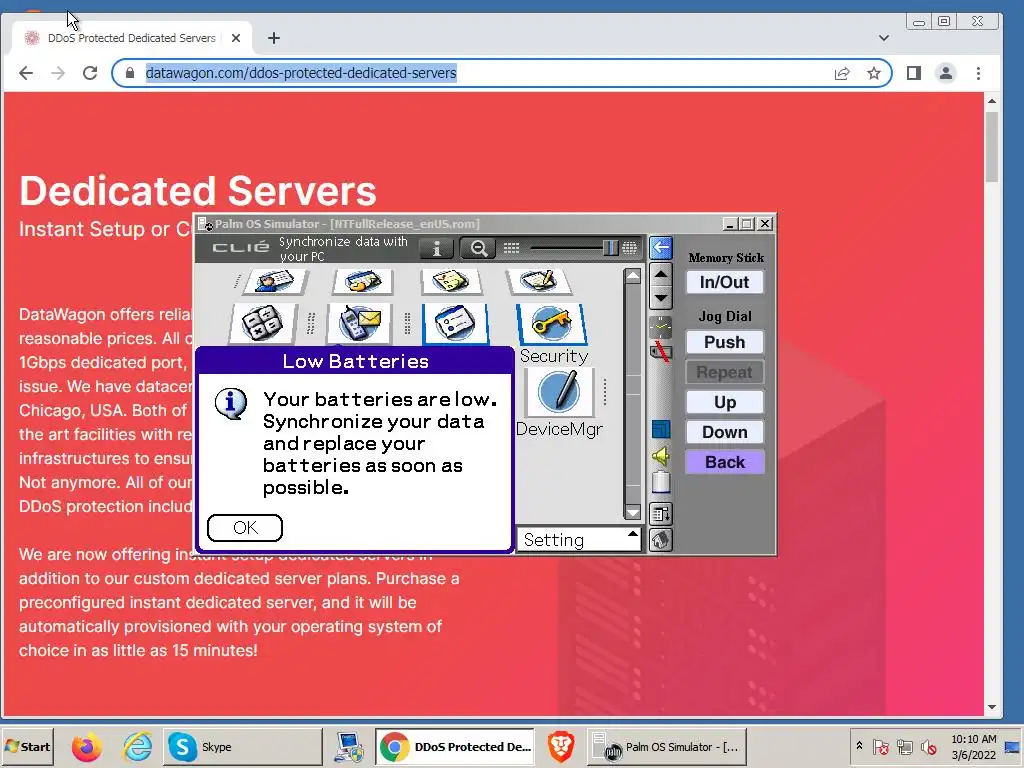Image resolution: width=1024 pixels, height=768 pixels.
Task: Click the Jog Dial Back button
Action: click(x=724, y=462)
